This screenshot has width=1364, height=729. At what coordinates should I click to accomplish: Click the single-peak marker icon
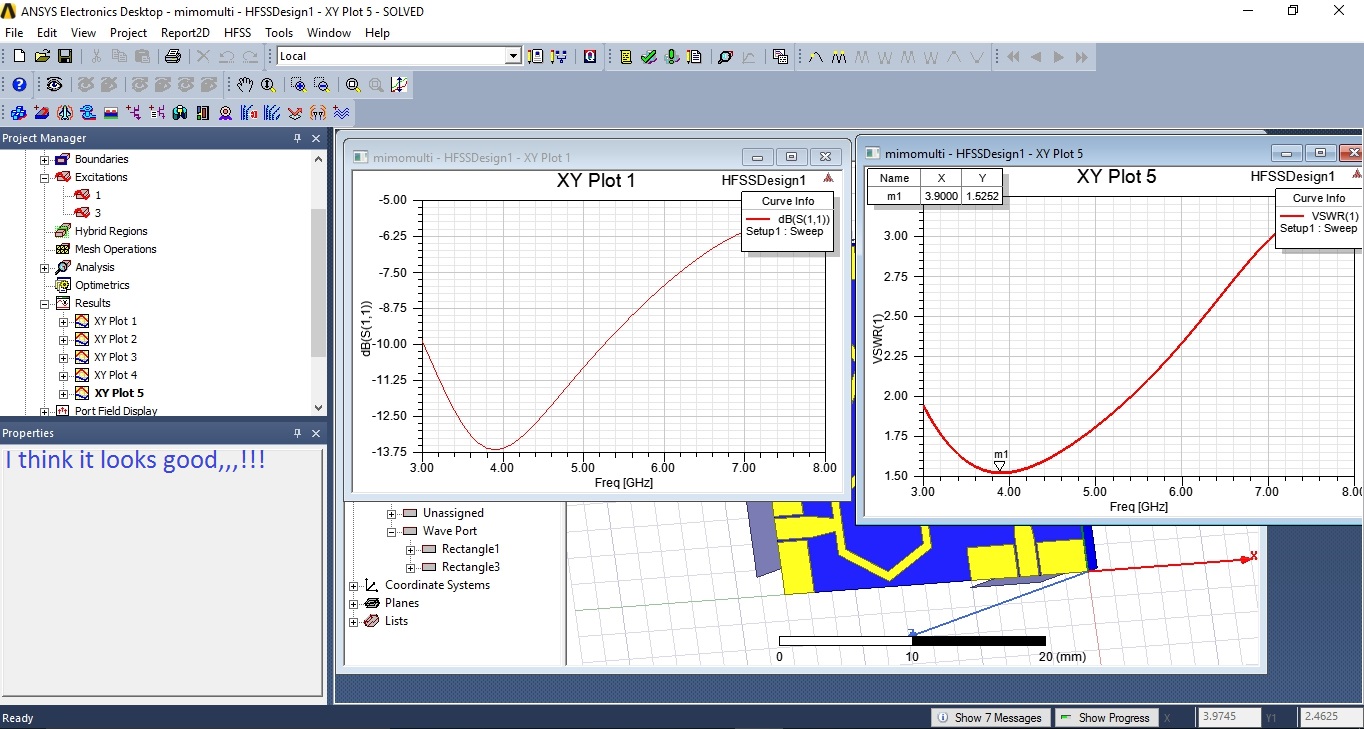click(816, 57)
